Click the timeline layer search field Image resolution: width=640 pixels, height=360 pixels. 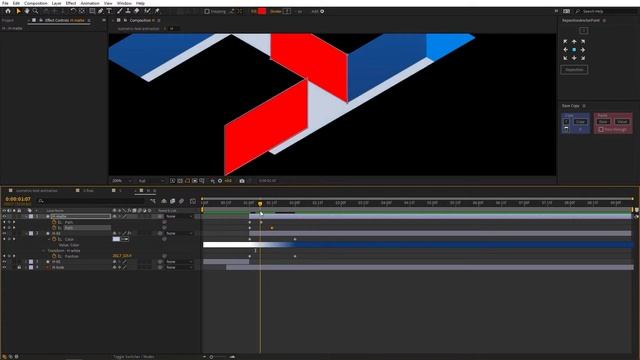pos(91,201)
